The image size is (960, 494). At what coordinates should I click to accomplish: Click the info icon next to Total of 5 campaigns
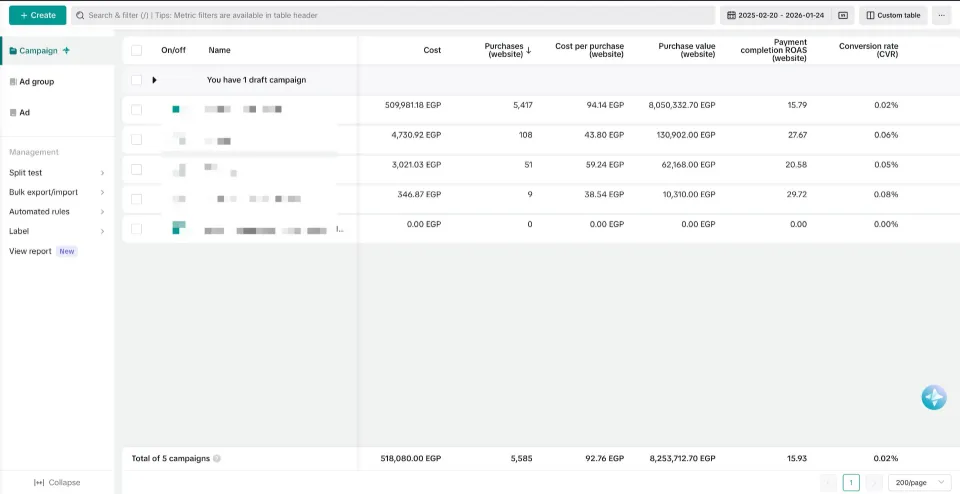pos(217,458)
